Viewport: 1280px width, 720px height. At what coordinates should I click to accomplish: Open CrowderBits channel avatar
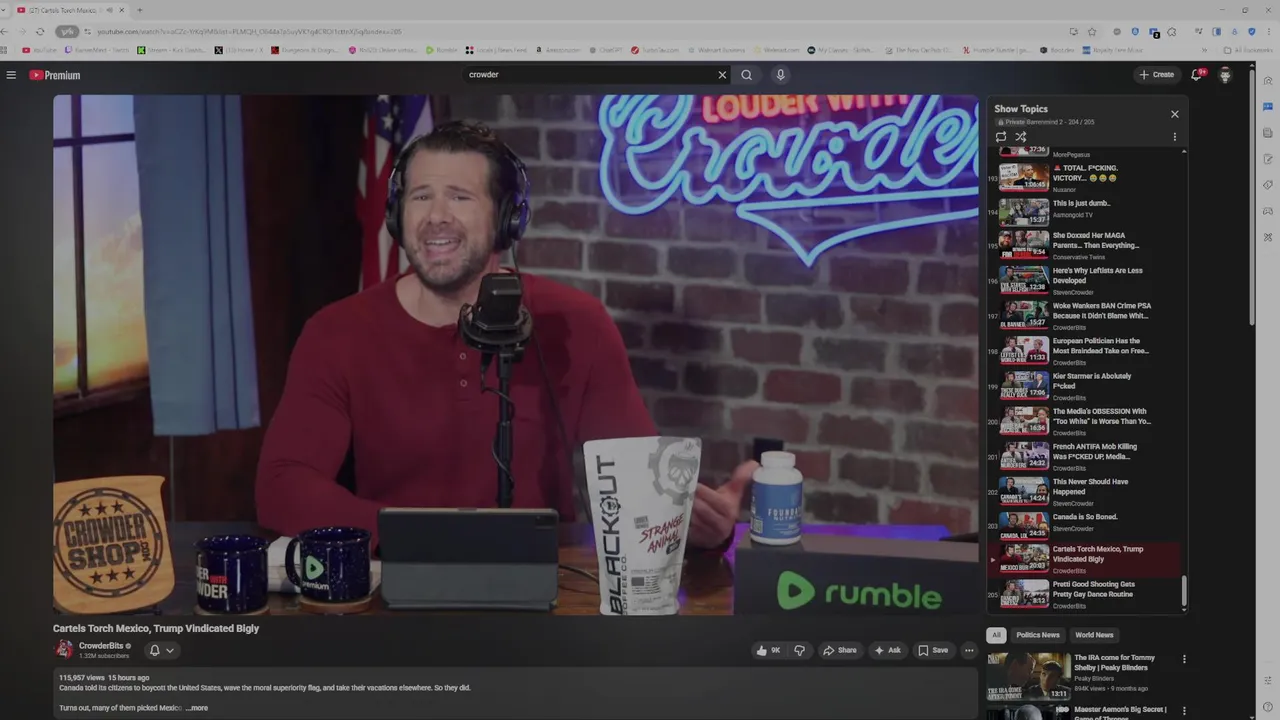[x=64, y=649]
